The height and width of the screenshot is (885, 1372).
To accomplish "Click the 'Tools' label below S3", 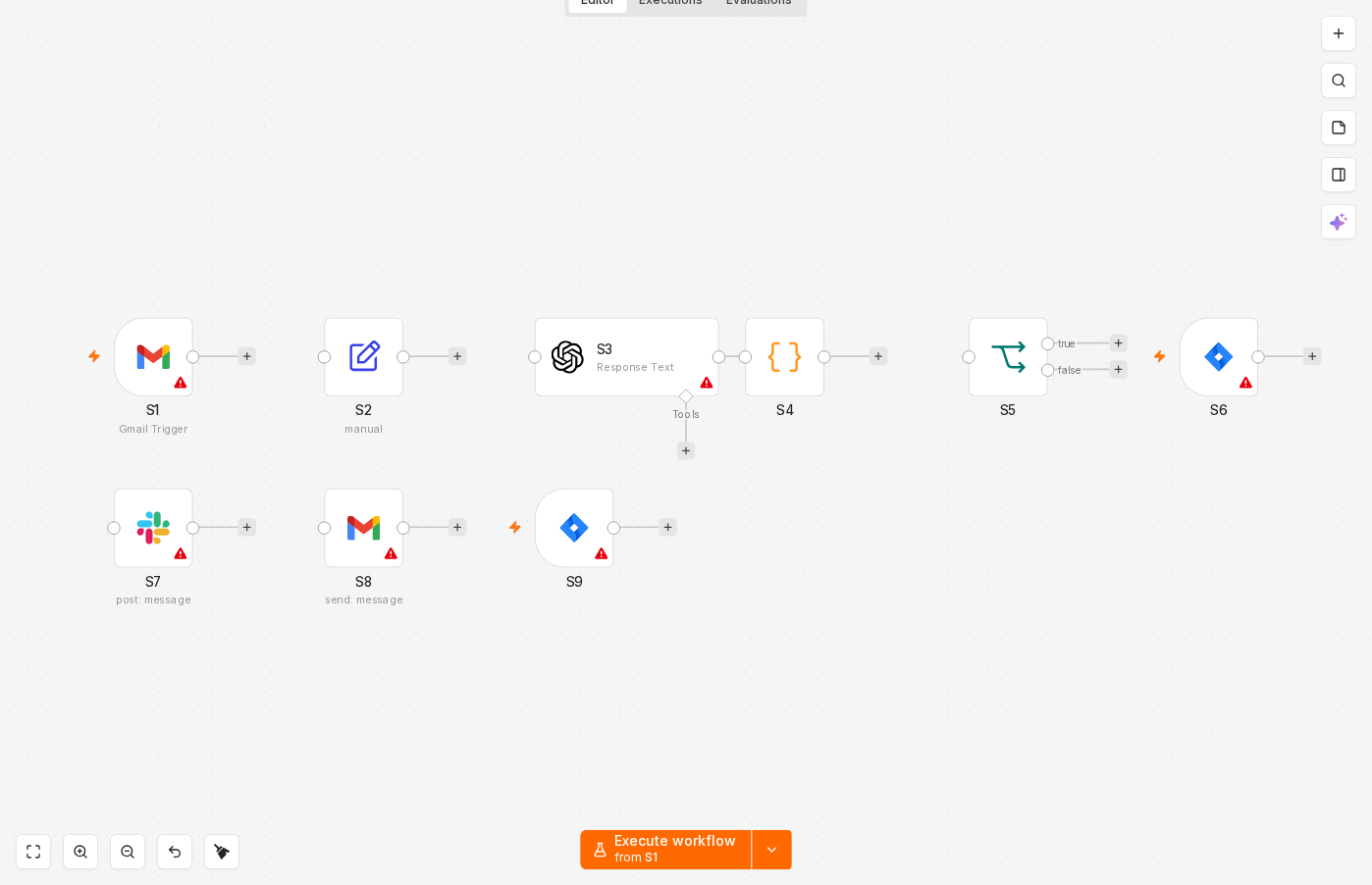I will tap(686, 414).
